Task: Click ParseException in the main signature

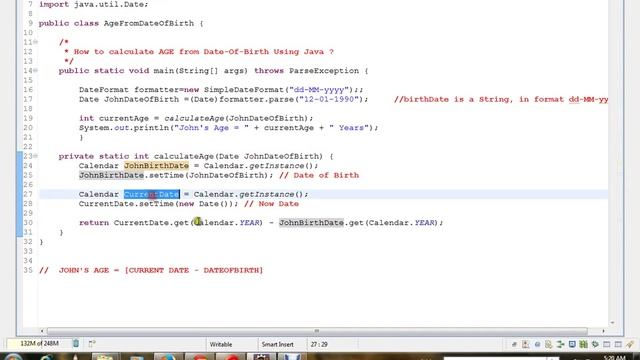Action: (324, 71)
